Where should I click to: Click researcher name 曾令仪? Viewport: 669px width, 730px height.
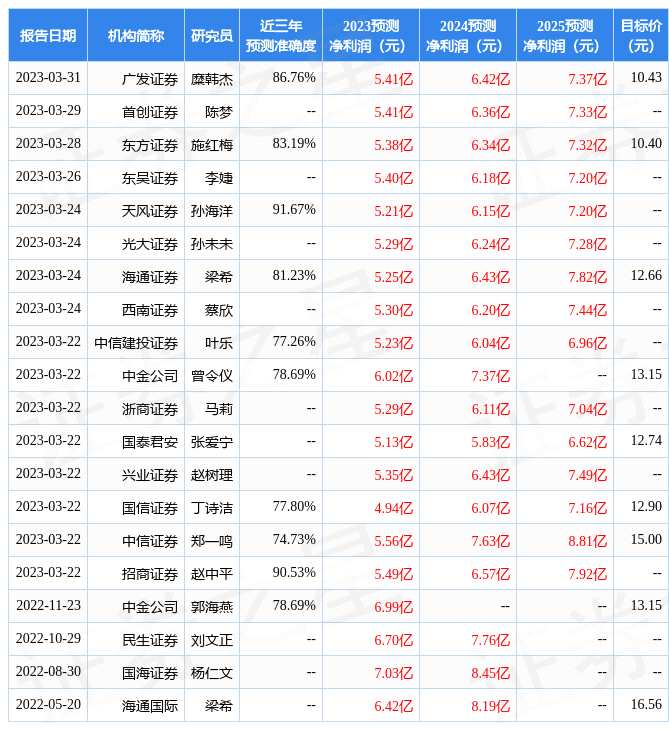click(x=212, y=376)
